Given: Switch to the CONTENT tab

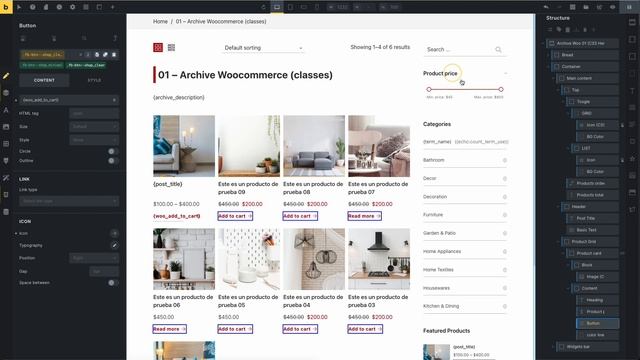Looking at the screenshot, I should 44,80.
